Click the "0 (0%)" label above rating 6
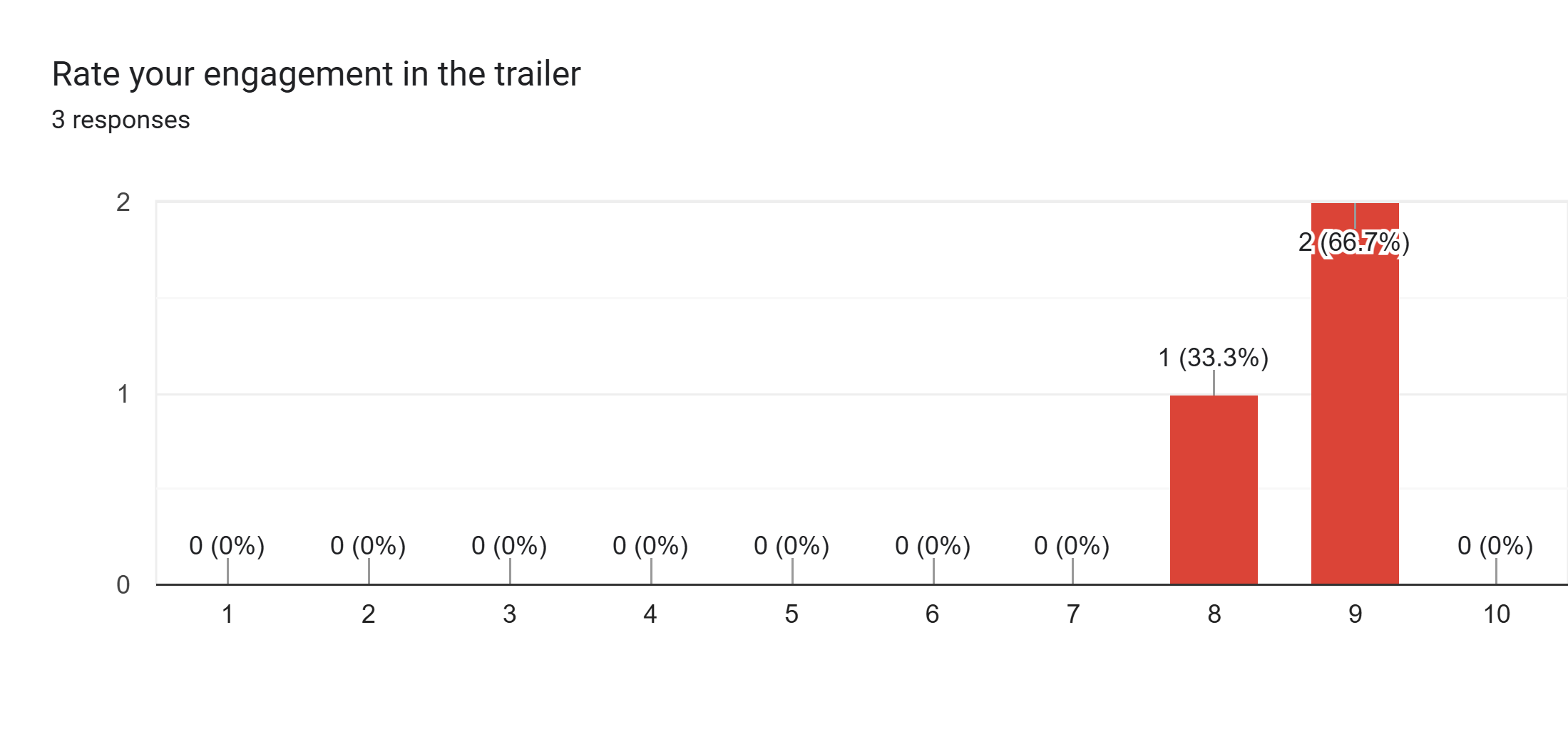1568x744 pixels. click(x=933, y=545)
